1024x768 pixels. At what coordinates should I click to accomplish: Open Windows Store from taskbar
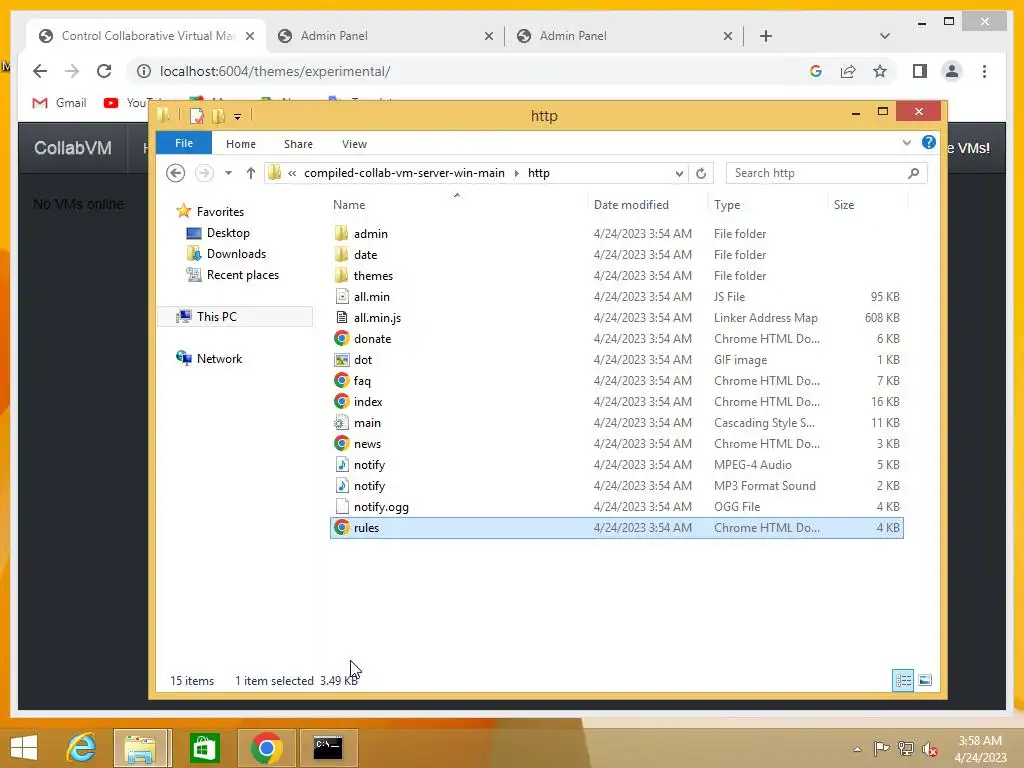point(204,748)
